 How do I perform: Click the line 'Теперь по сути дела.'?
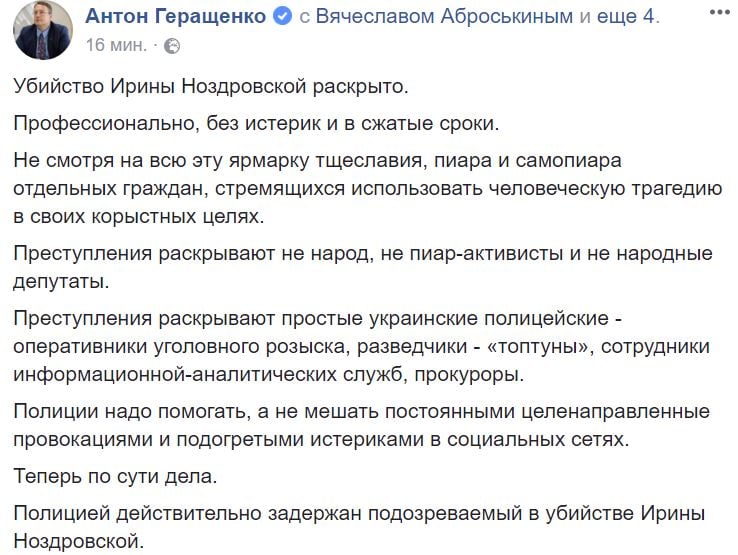115,476
